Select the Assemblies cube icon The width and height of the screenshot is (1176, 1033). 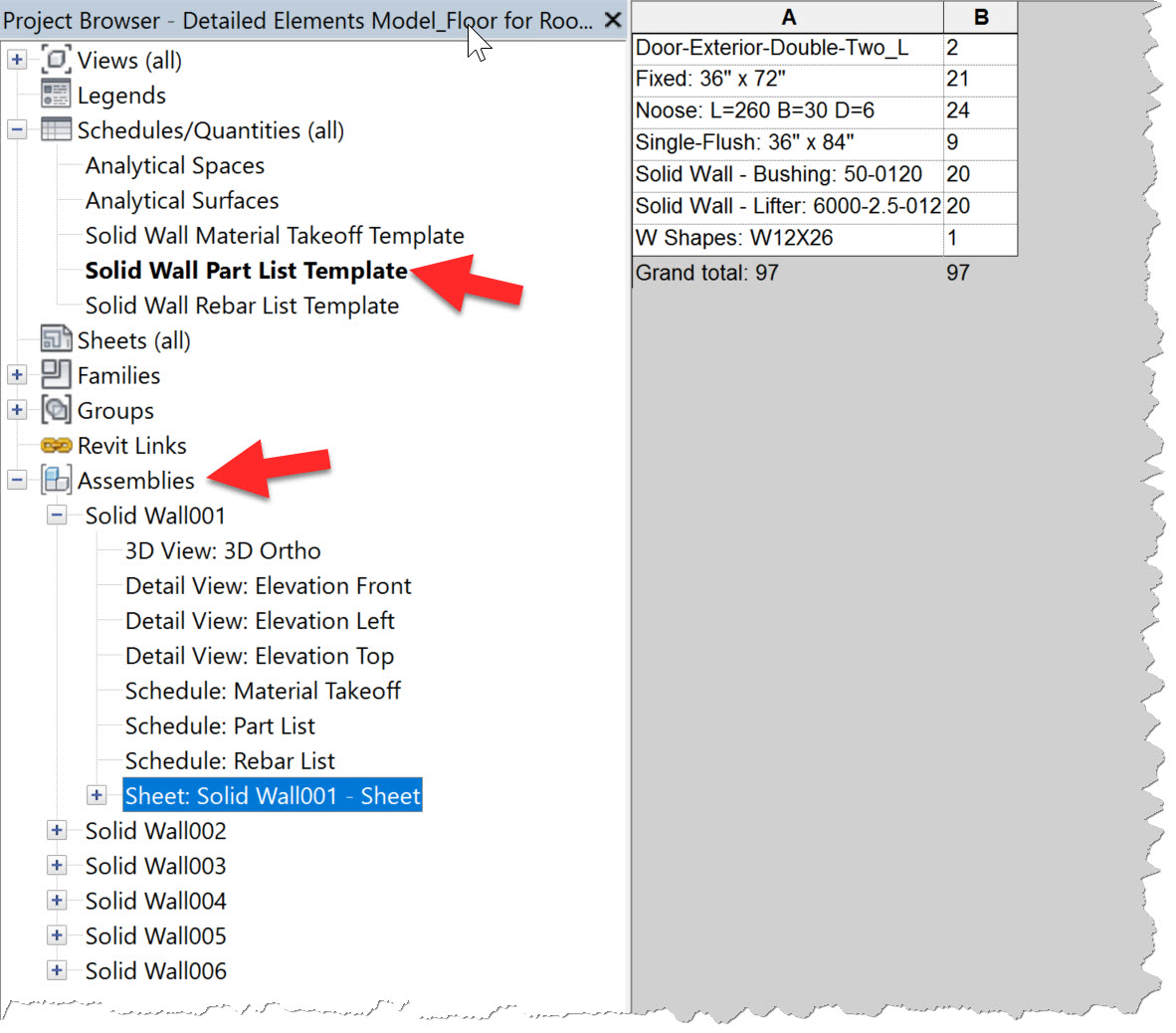pyautogui.click(x=56, y=480)
